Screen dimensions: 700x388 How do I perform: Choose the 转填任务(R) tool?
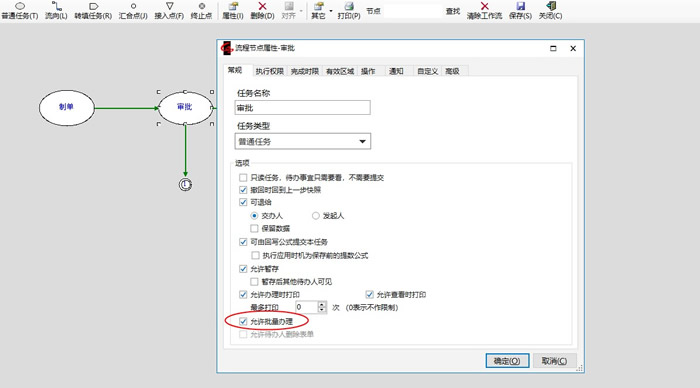pos(93,11)
